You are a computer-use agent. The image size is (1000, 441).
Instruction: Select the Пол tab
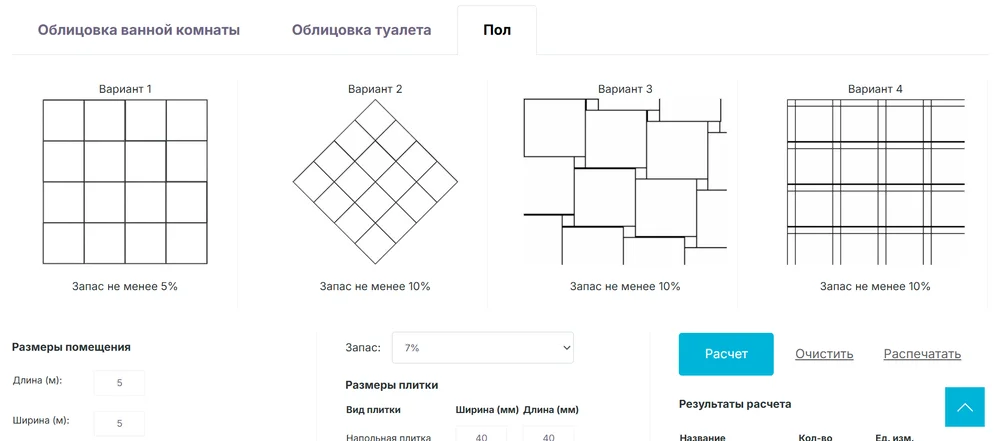497,30
